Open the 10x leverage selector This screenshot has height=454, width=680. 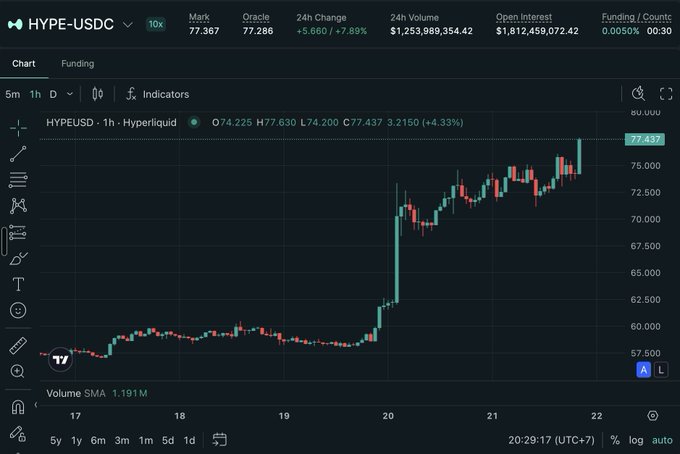pyautogui.click(x=156, y=24)
